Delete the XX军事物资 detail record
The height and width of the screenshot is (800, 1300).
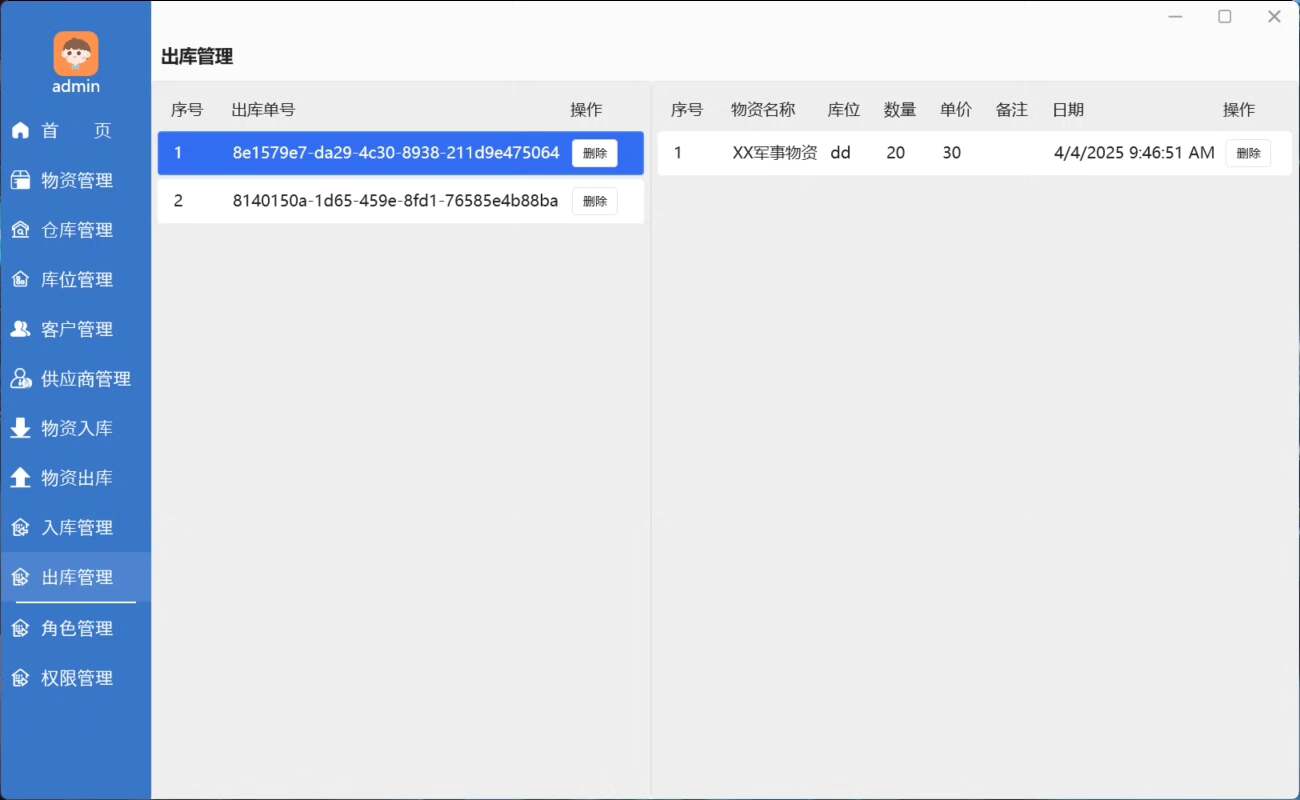(x=1248, y=153)
